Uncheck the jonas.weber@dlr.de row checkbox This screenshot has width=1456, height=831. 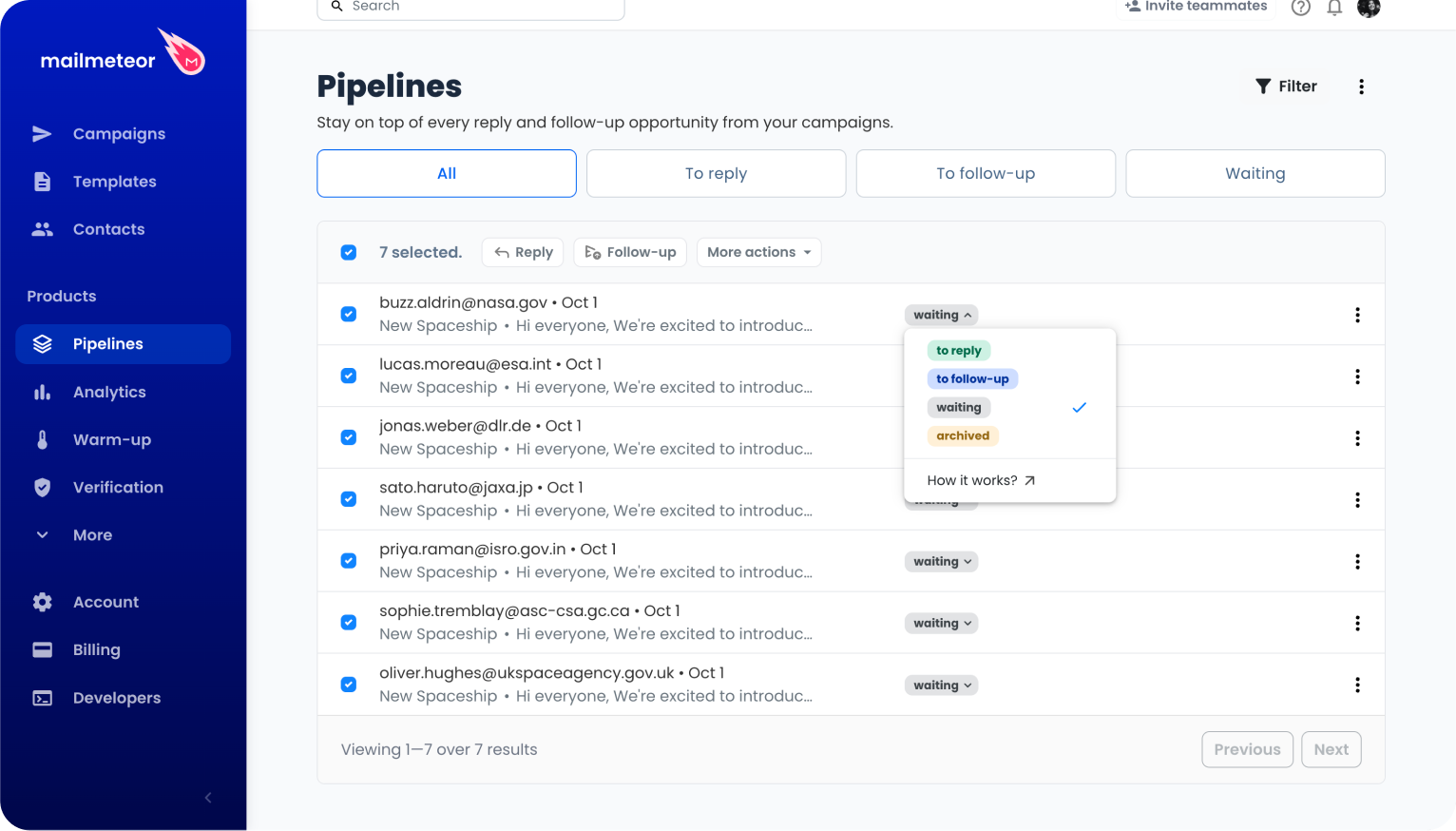click(349, 437)
